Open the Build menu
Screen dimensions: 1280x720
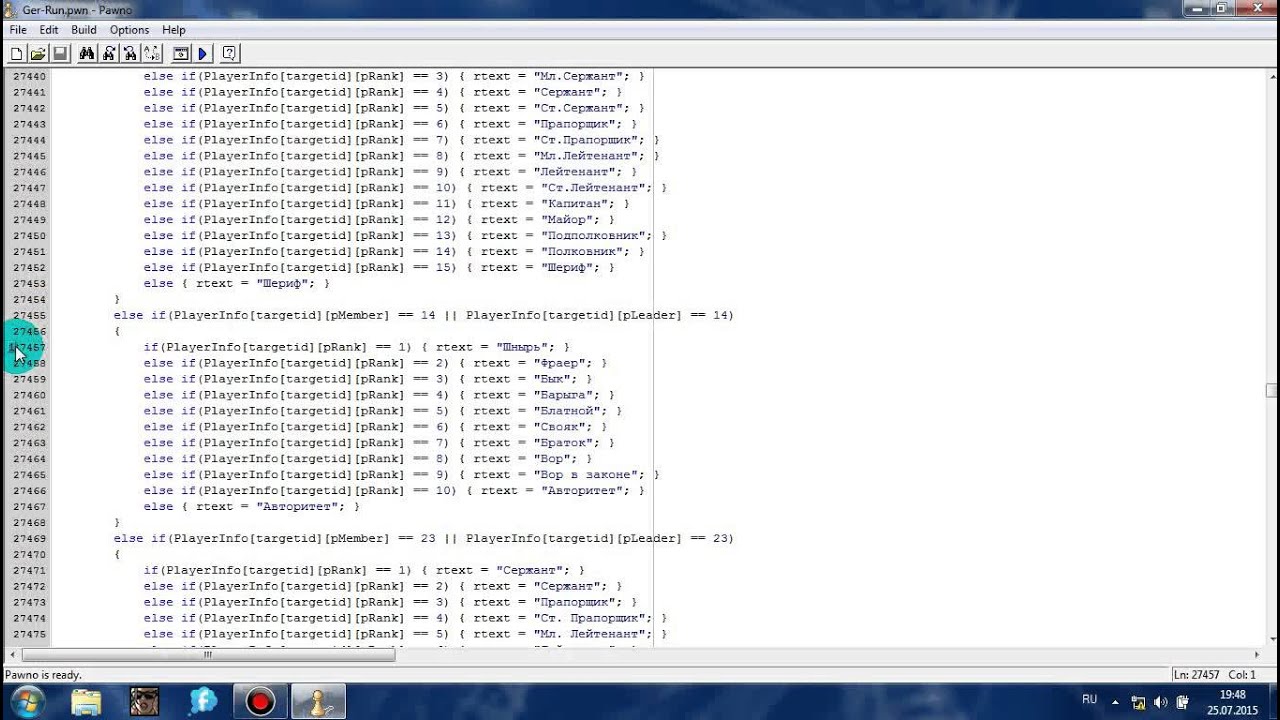point(84,30)
